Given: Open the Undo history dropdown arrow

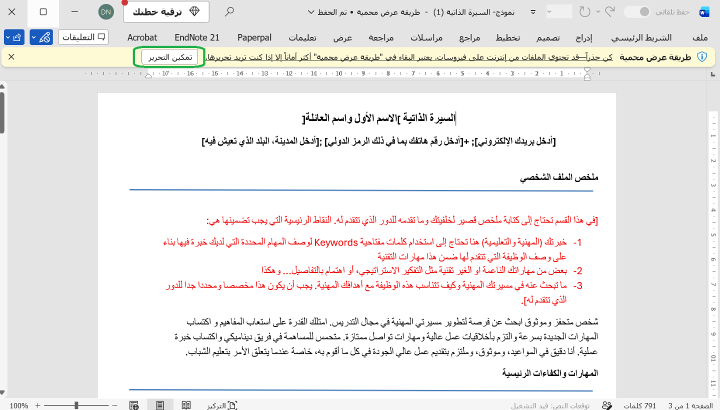Looking at the screenshot, I should (597, 12).
